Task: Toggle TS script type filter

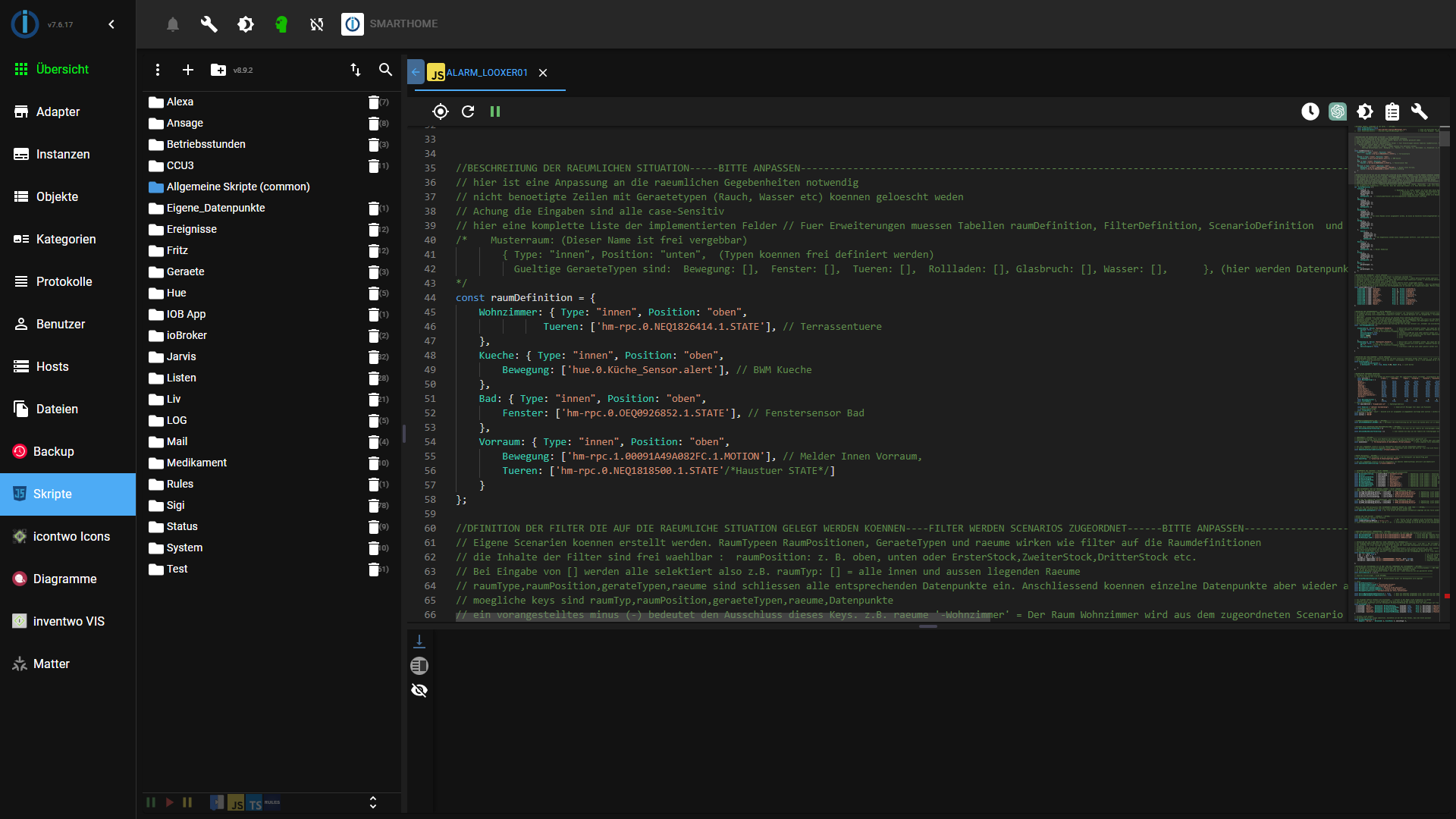Action: [254, 802]
